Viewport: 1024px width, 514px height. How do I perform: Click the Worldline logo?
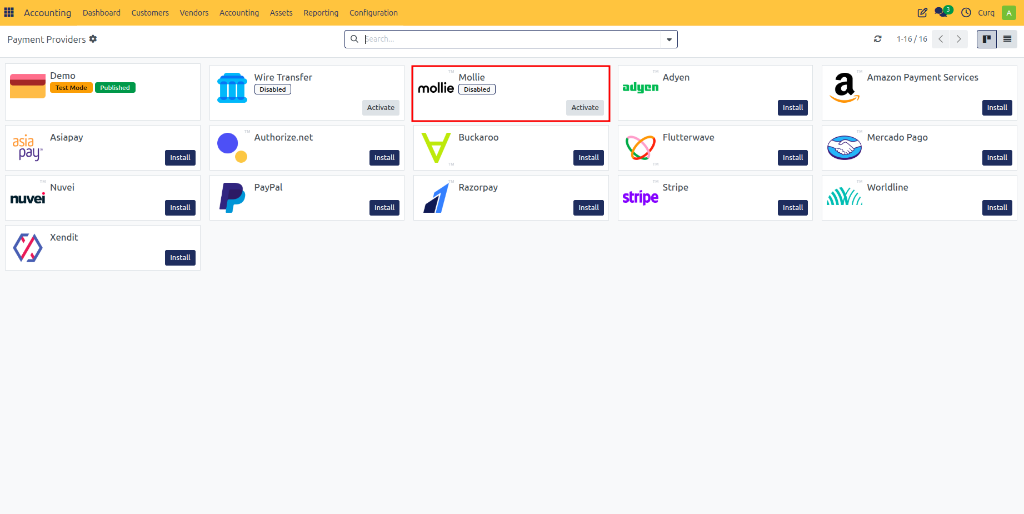(x=844, y=197)
